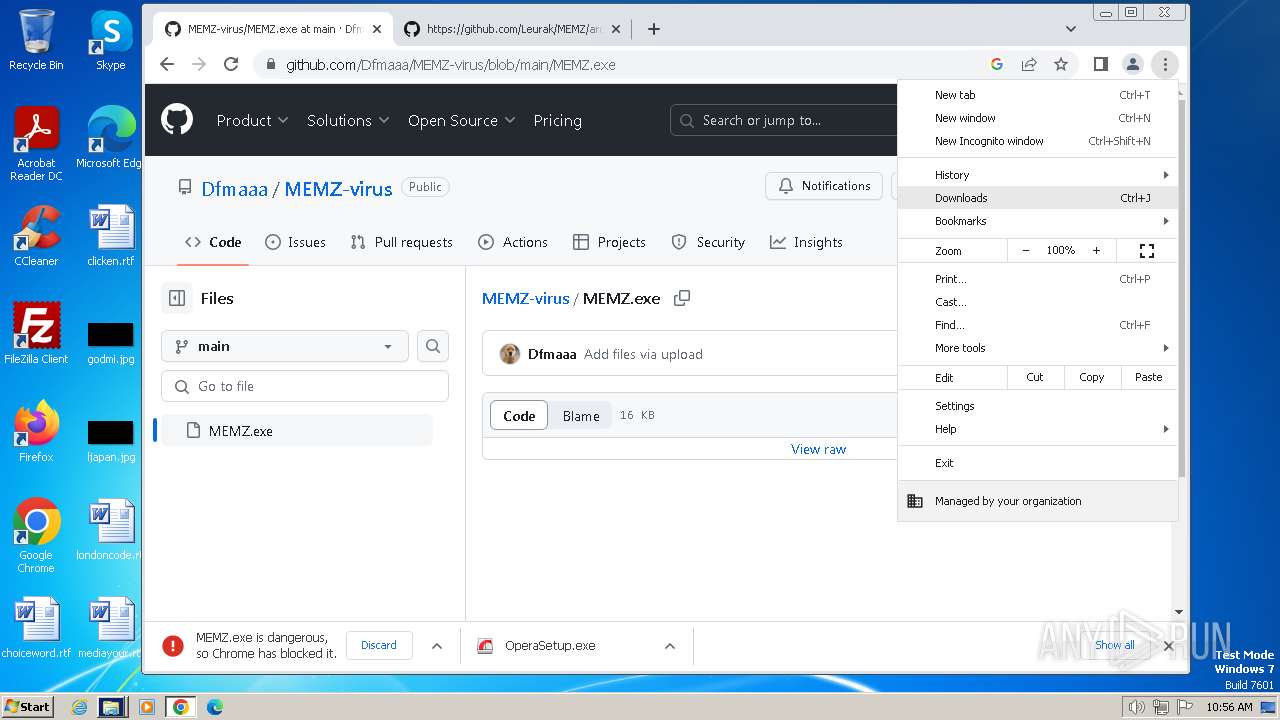Click the GitHub search box
The width and height of the screenshot is (1280, 720).
(783, 120)
